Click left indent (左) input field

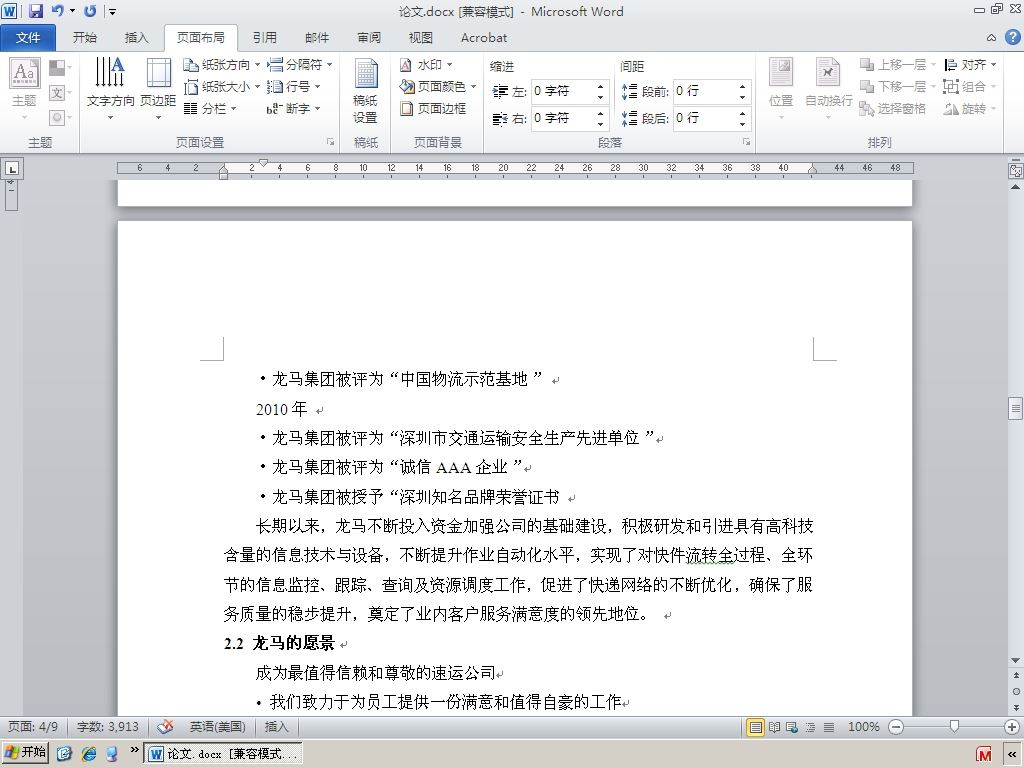[562, 91]
